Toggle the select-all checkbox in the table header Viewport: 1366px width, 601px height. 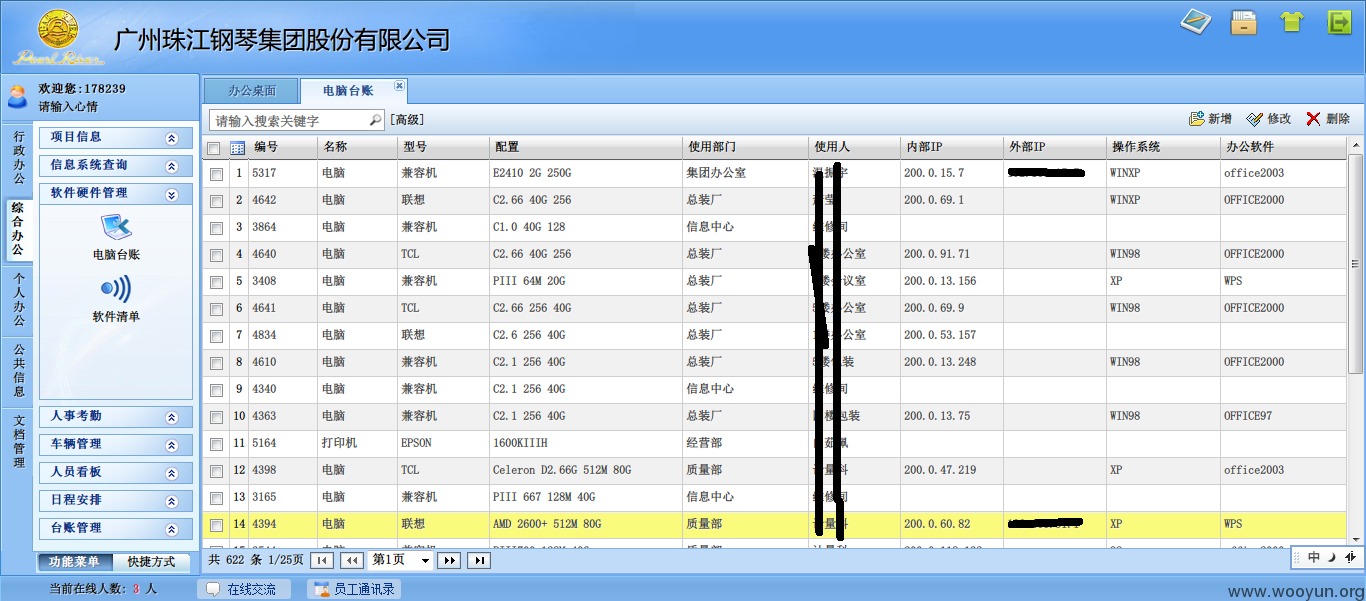pos(213,148)
